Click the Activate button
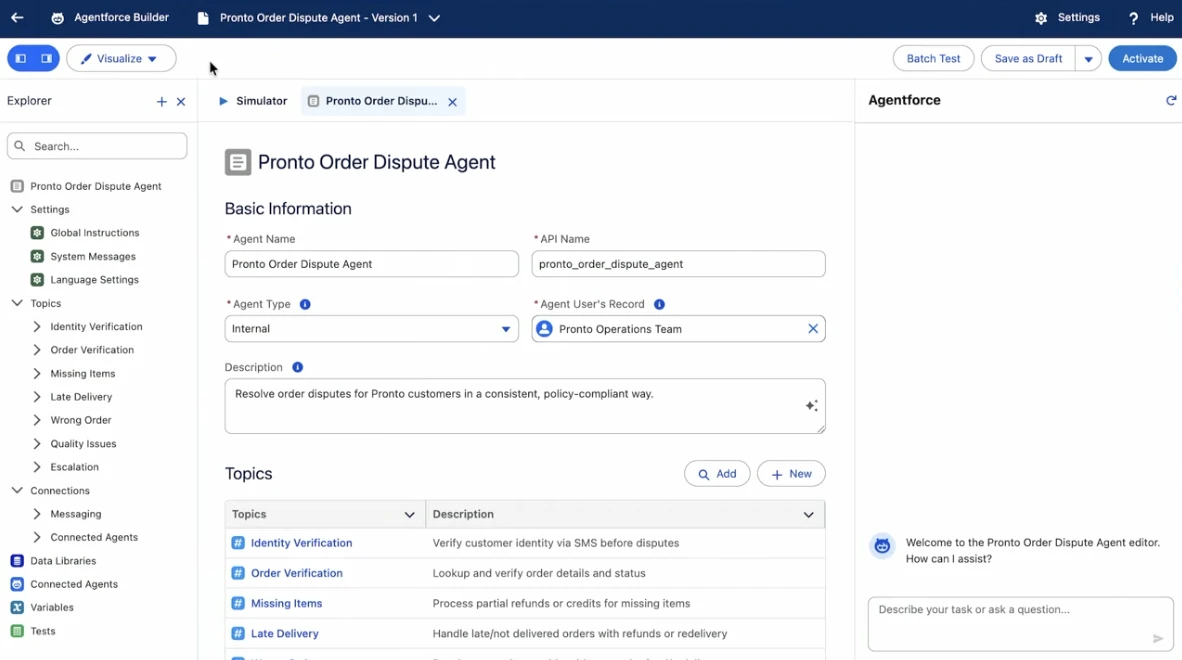Screen dimensions: 1182x660 1142,59
